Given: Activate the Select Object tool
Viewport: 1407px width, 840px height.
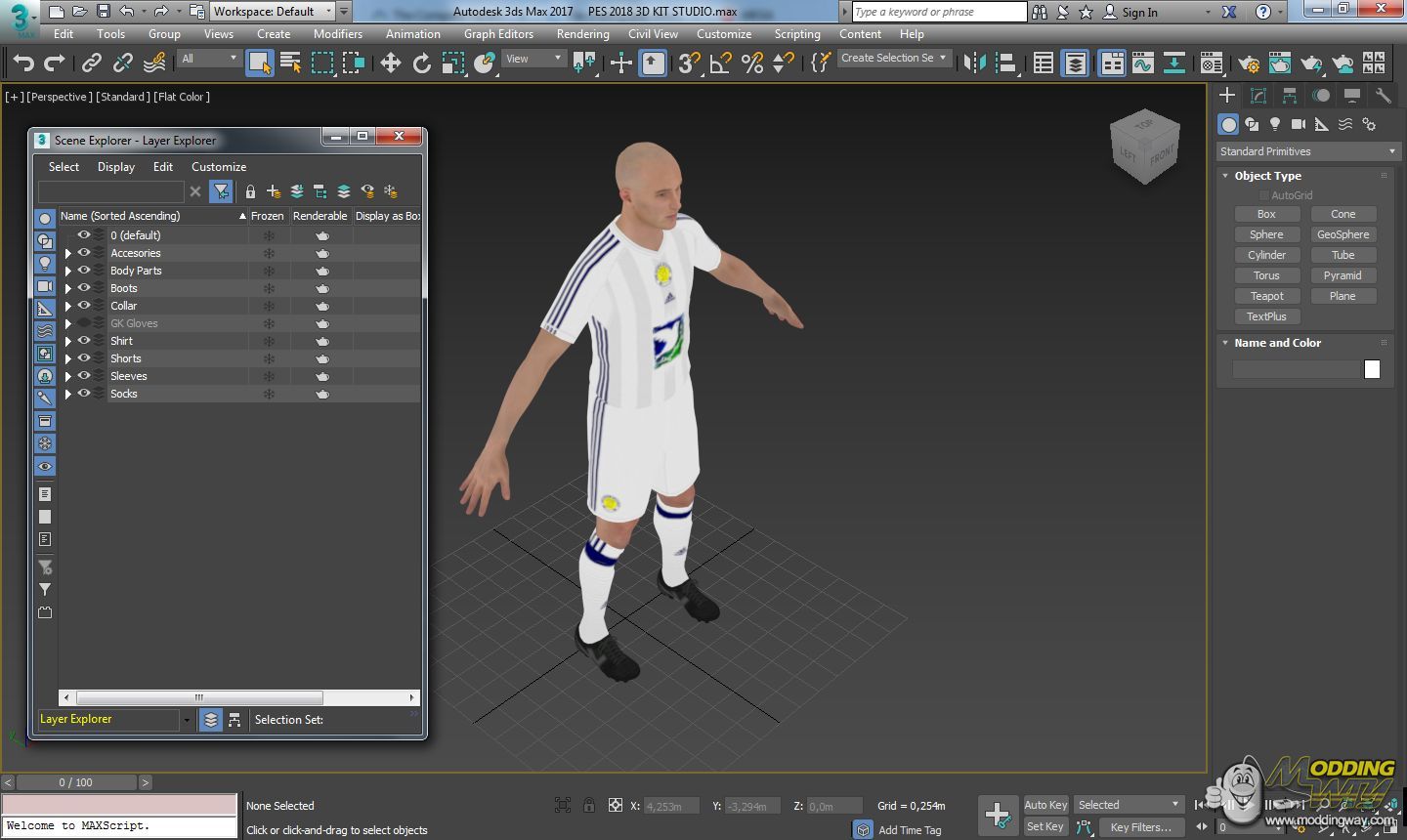Looking at the screenshot, I should [259, 63].
